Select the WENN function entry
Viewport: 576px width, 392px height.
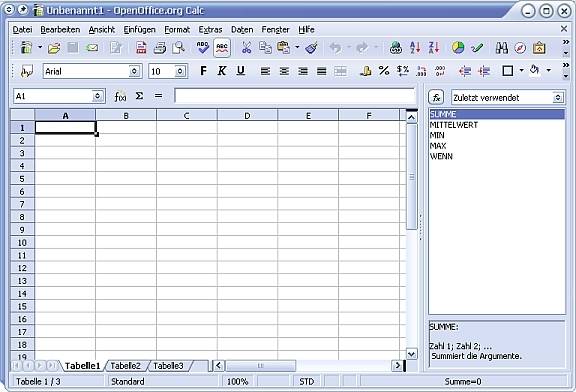441,156
